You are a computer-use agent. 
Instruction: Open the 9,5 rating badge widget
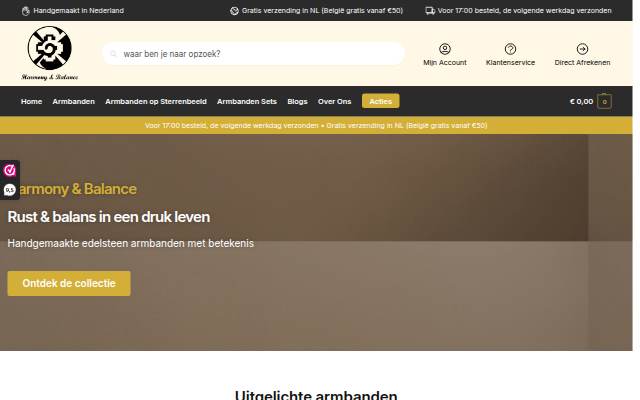(x=10, y=190)
